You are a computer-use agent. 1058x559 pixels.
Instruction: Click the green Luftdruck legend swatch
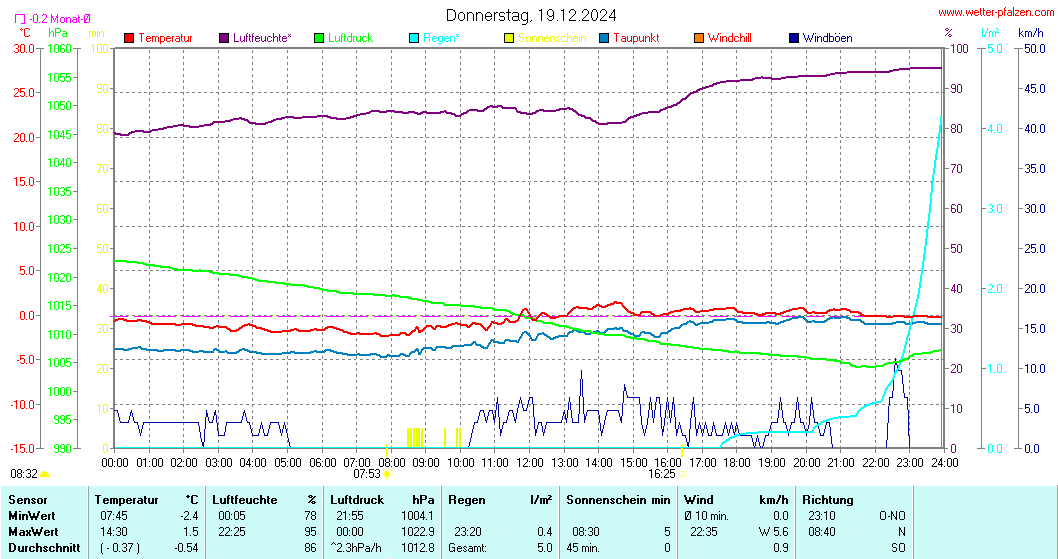pos(319,38)
